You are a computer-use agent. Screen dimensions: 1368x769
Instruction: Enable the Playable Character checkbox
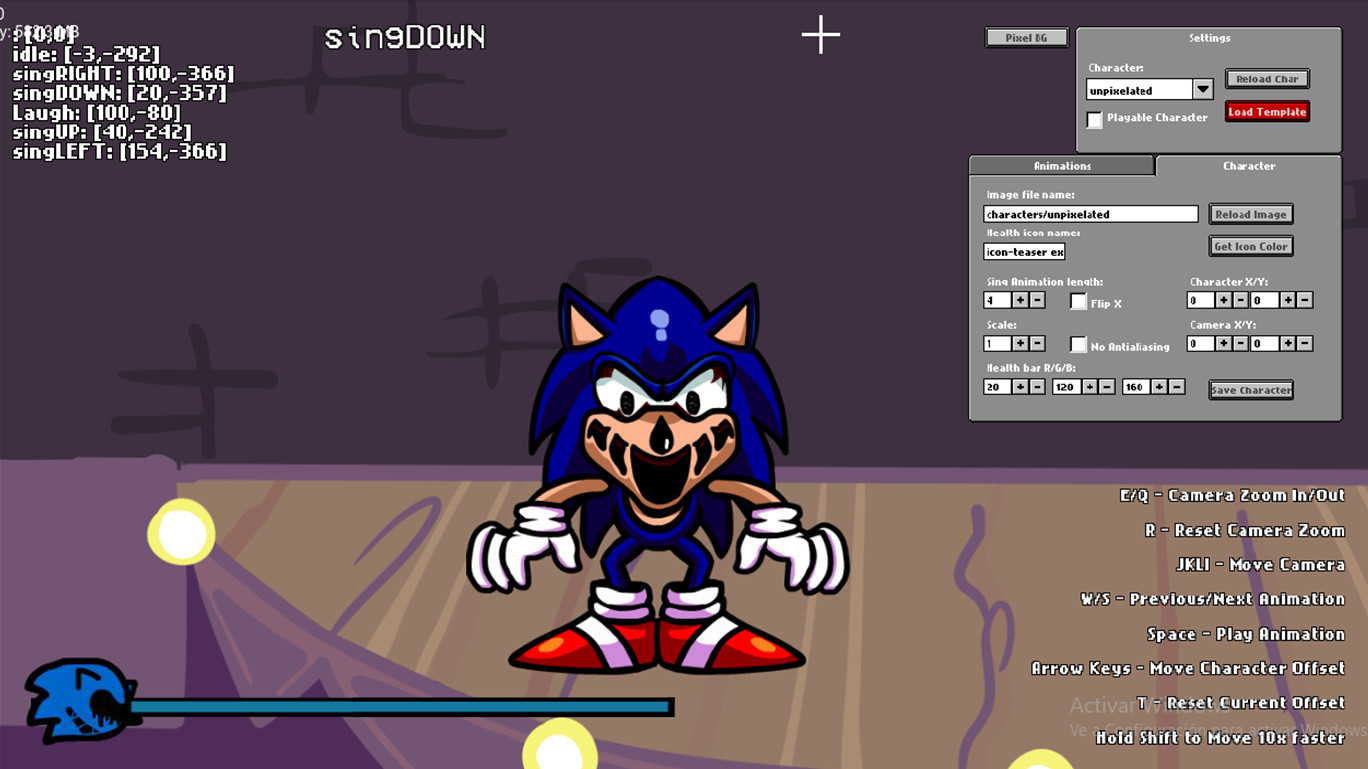click(1095, 119)
